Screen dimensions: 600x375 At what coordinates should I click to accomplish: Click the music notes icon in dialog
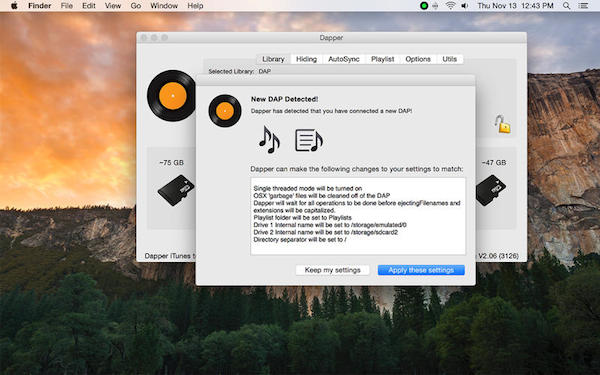pos(269,140)
